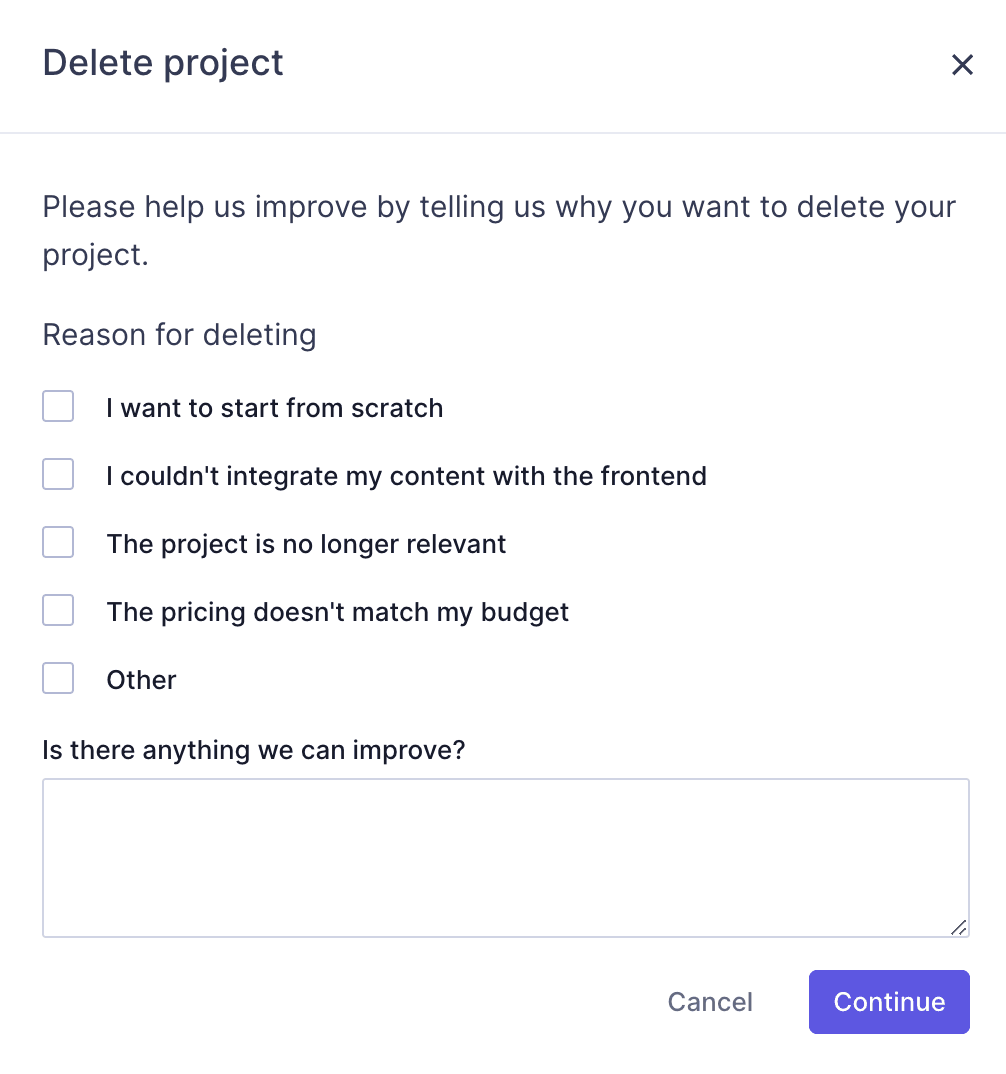
Task: Click 'The pricing doesn't match my budget' label
Action: point(338,612)
